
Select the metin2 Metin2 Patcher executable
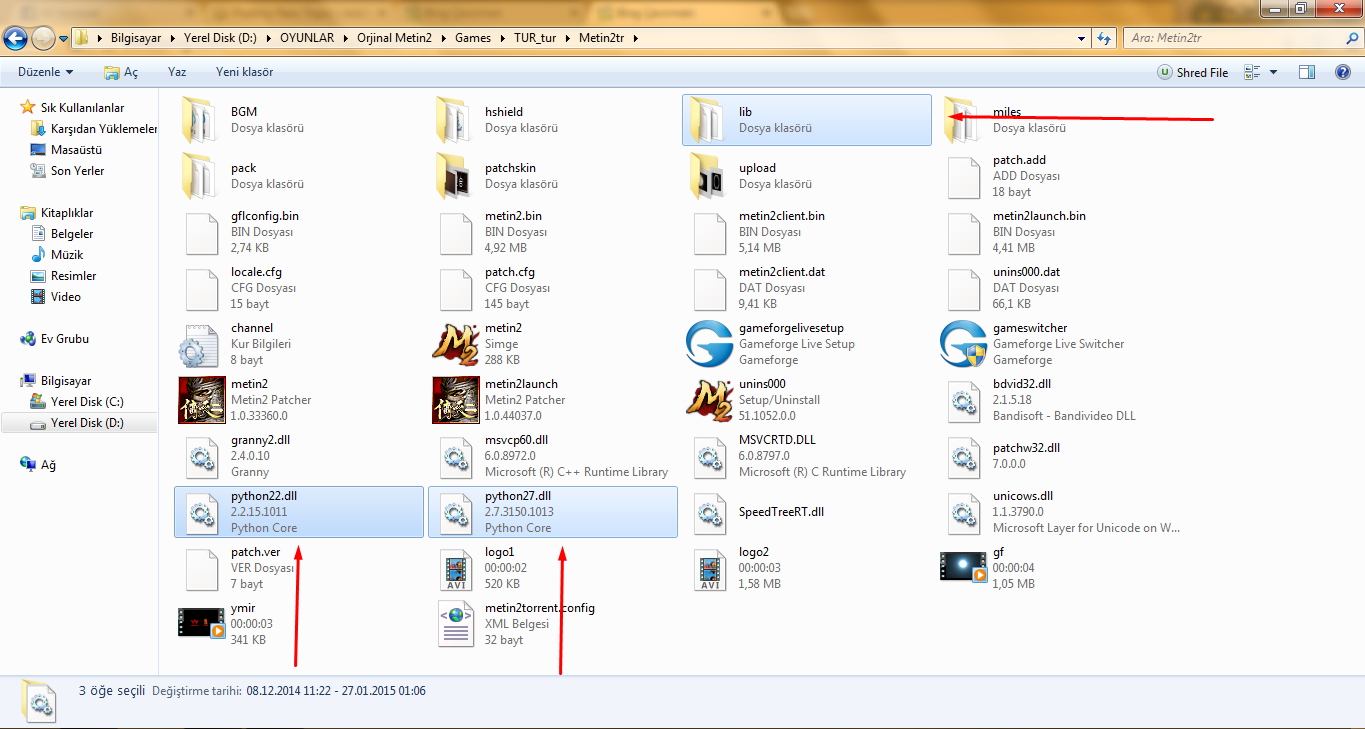click(202, 400)
